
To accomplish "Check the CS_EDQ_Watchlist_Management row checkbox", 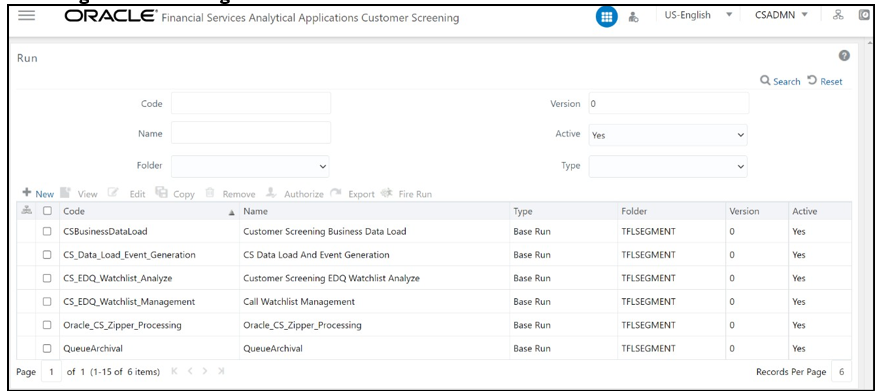I will pyautogui.click(x=48, y=302).
